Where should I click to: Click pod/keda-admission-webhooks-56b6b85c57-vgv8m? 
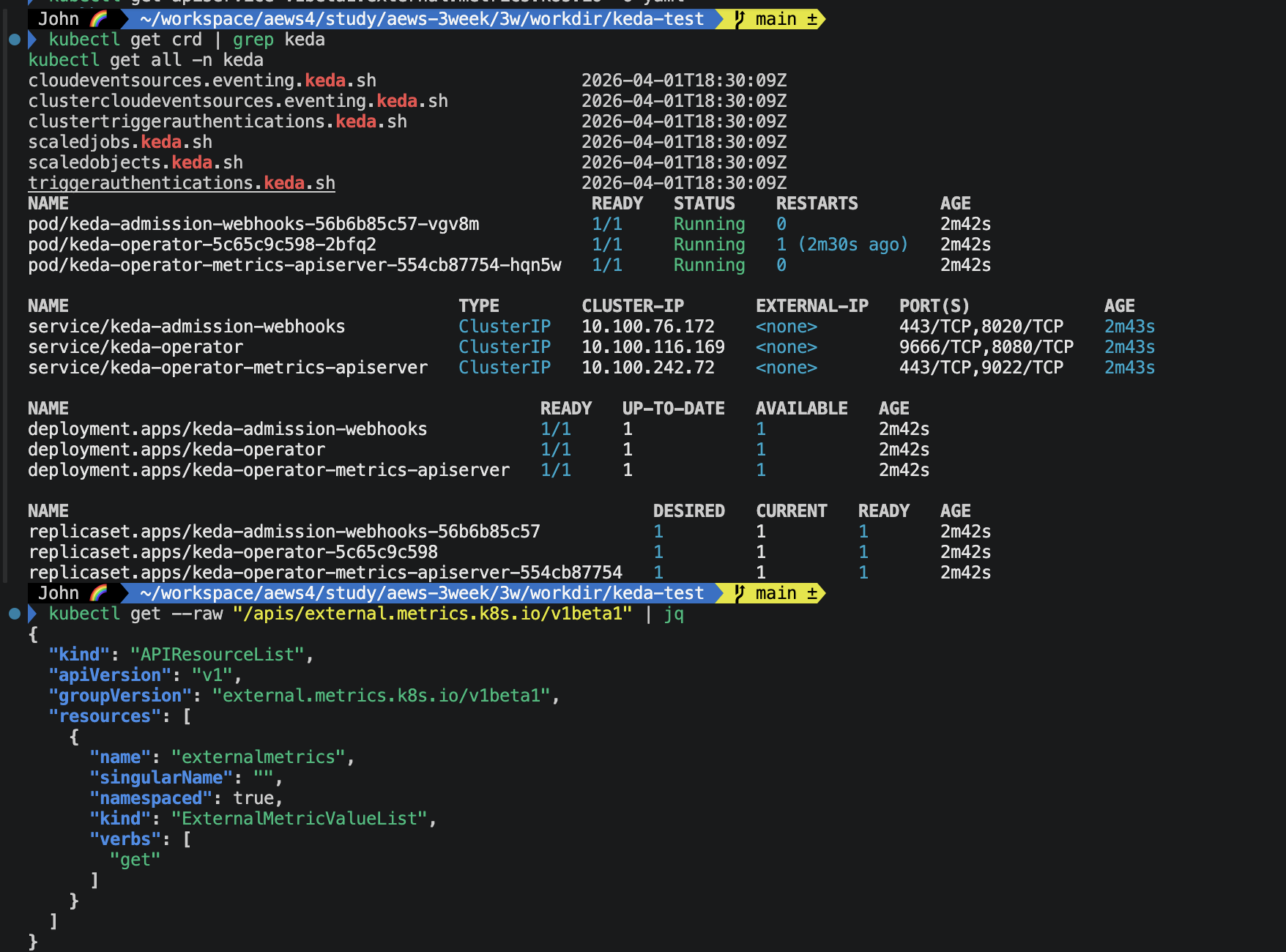tap(253, 224)
